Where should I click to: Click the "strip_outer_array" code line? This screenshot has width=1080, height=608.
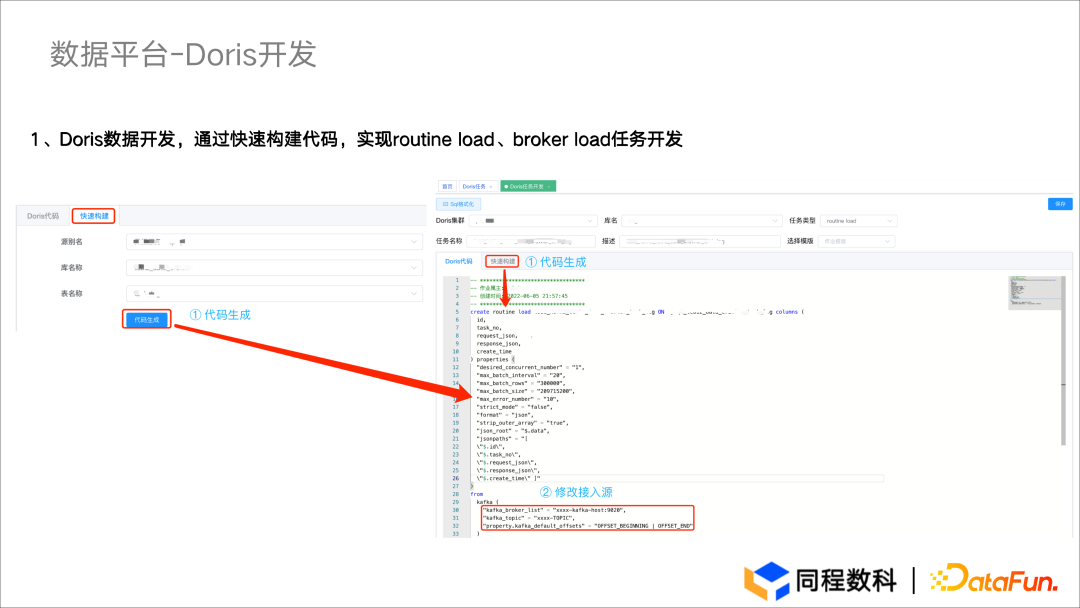[521, 423]
